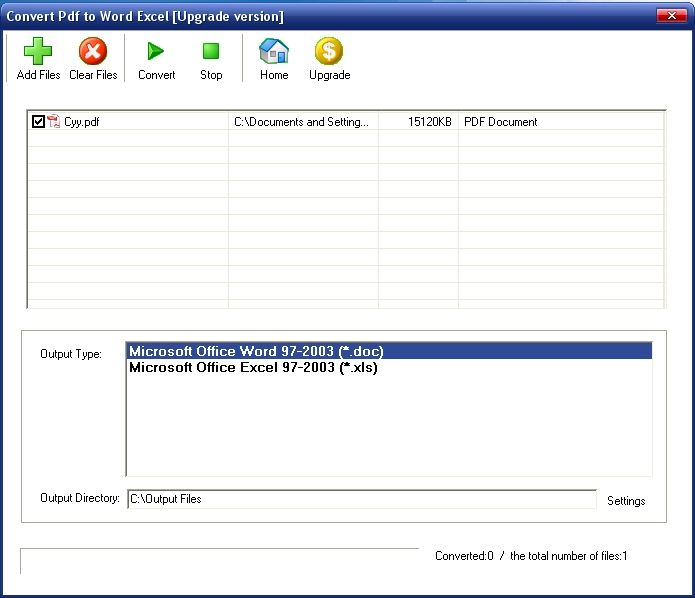Screen dimensions: 695x598
Task: Click the PDF icon beside Cyy.pdf
Action: point(54,122)
